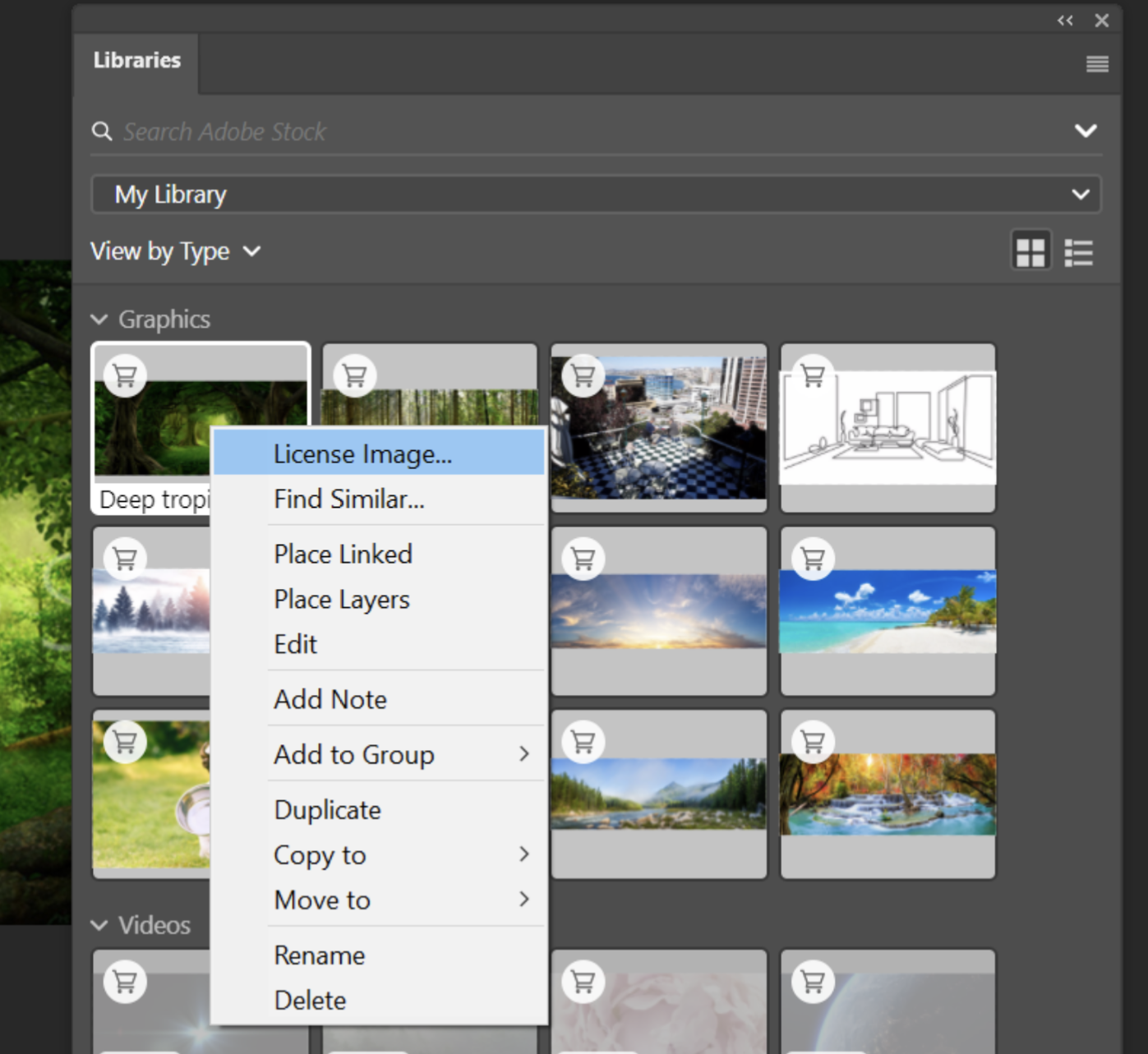1148x1054 pixels.
Task: Select Find Similar in the context menu
Action: pyautogui.click(x=349, y=499)
